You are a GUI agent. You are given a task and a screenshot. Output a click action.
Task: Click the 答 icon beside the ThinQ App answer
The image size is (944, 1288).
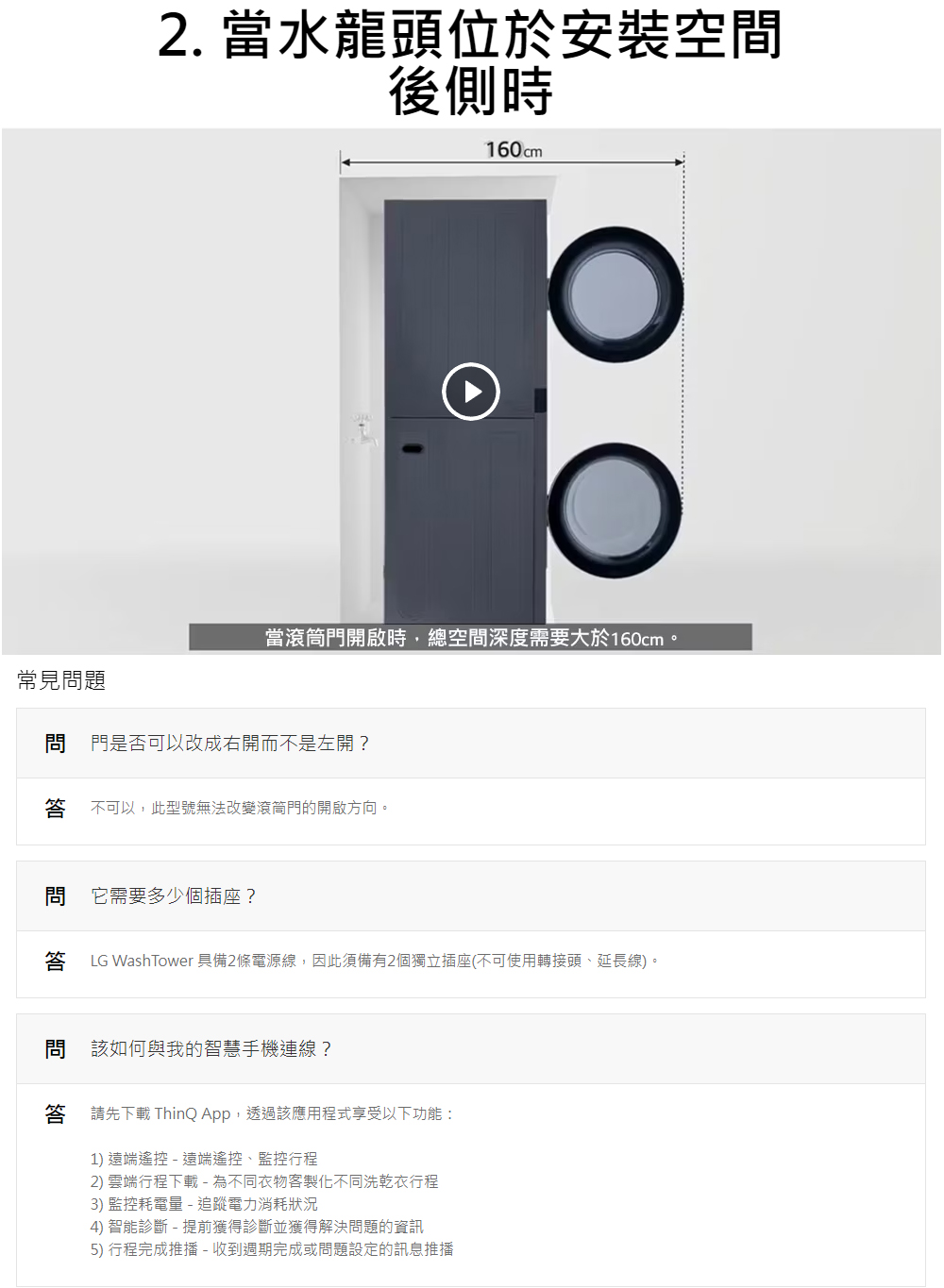[x=55, y=1113]
